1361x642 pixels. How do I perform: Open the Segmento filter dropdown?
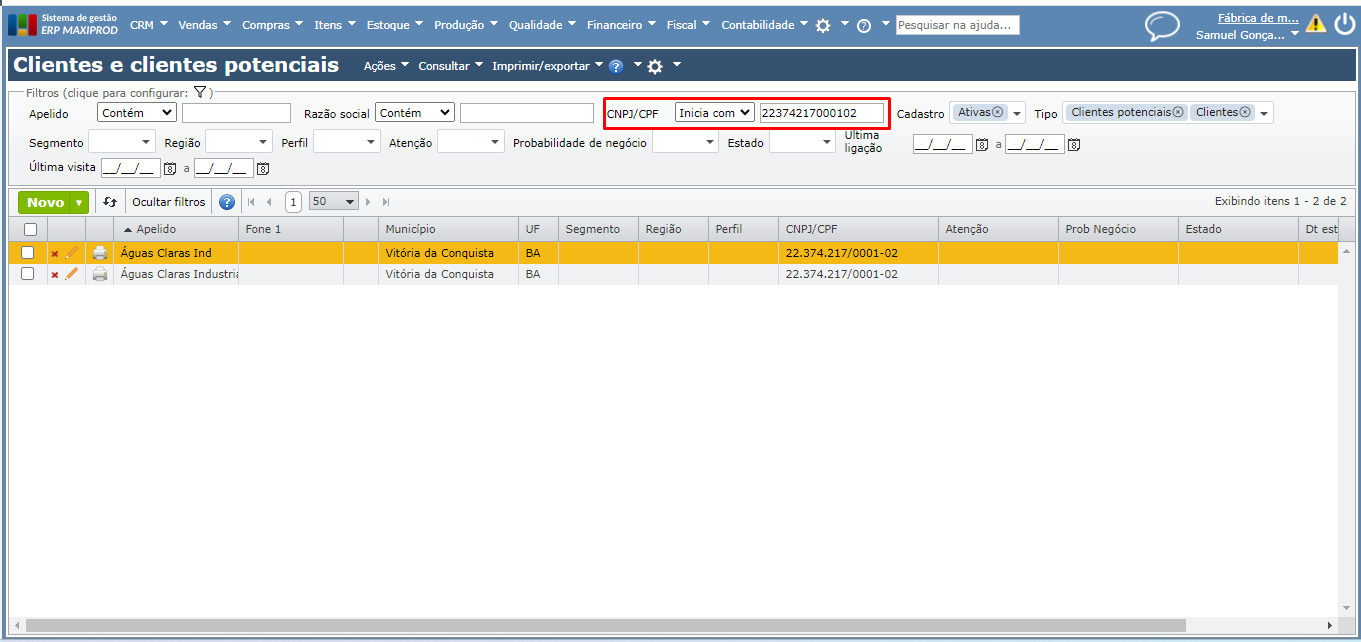(122, 142)
